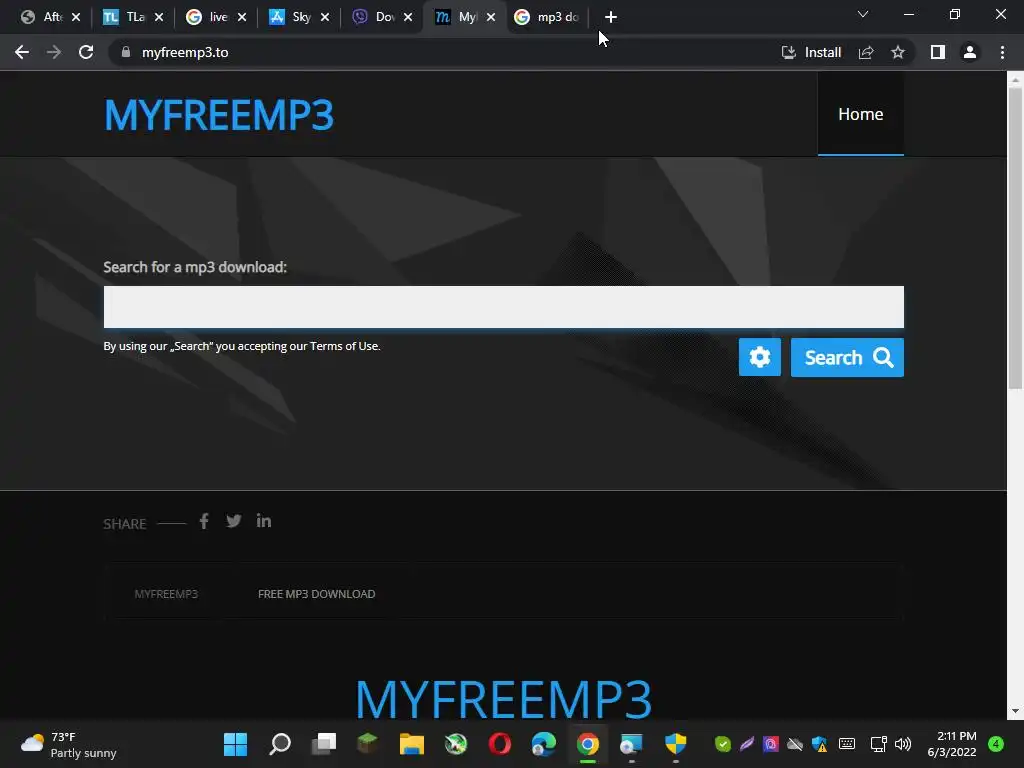Click the MYFREEMP3 header logo
Image resolution: width=1024 pixels, height=768 pixels.
[219, 115]
